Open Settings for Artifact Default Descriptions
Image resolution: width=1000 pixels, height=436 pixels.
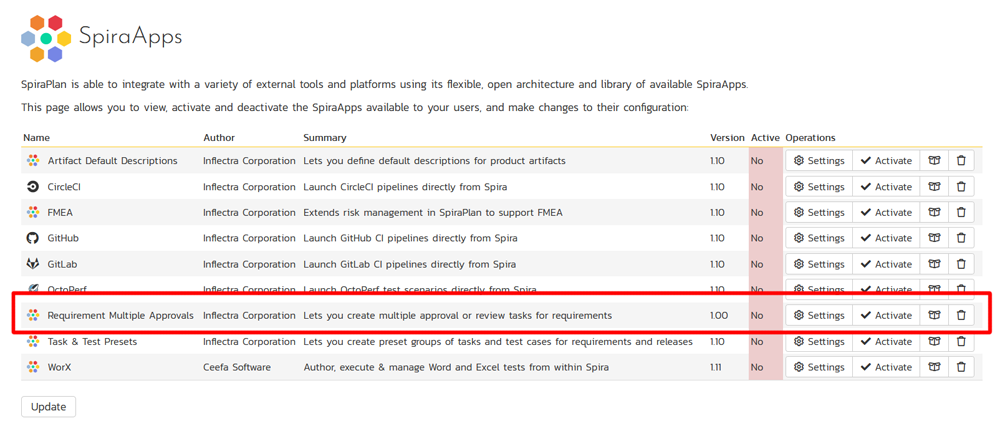coord(818,161)
